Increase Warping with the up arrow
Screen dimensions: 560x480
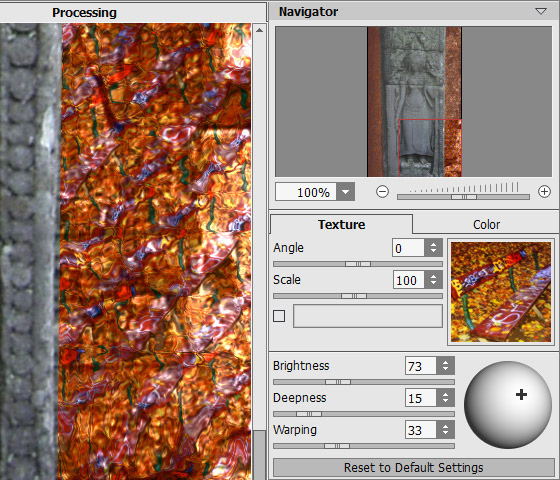pos(445,426)
